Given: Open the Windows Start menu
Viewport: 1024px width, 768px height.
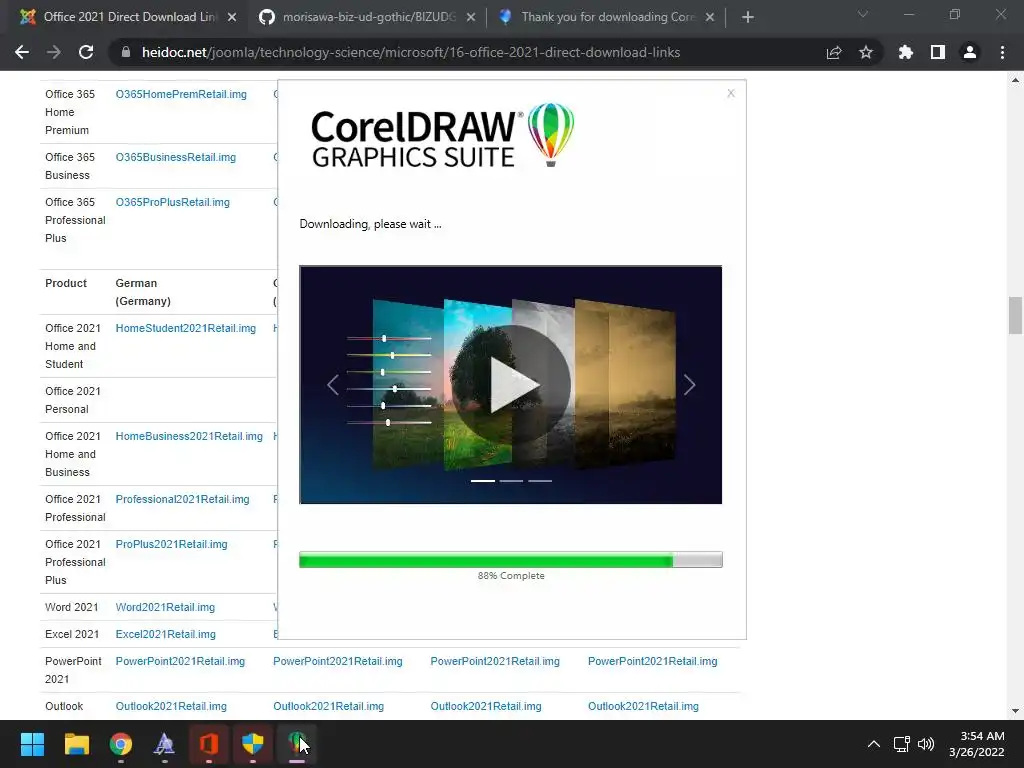Looking at the screenshot, I should (x=32, y=744).
